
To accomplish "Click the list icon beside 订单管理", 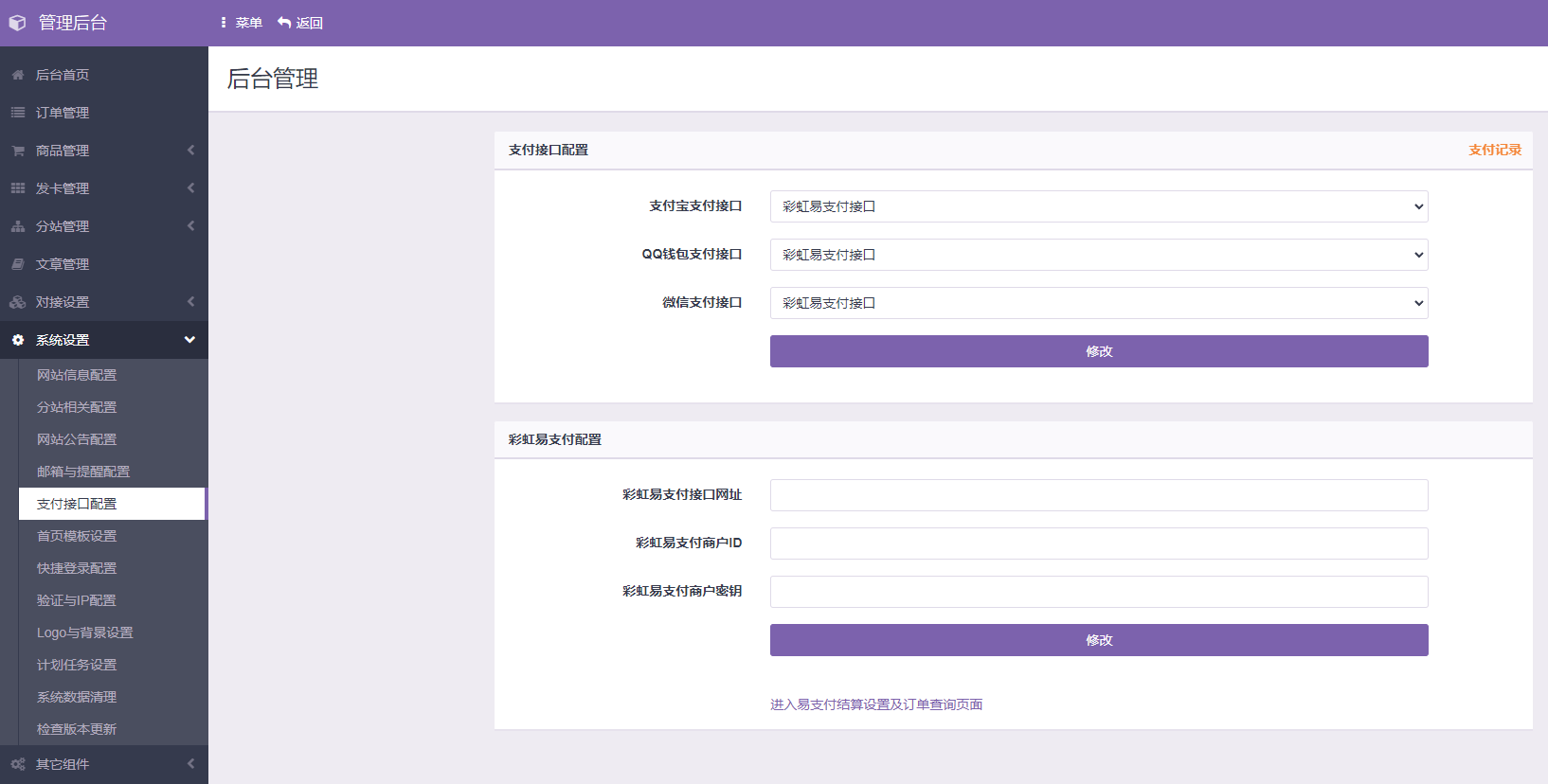I will [x=18, y=113].
